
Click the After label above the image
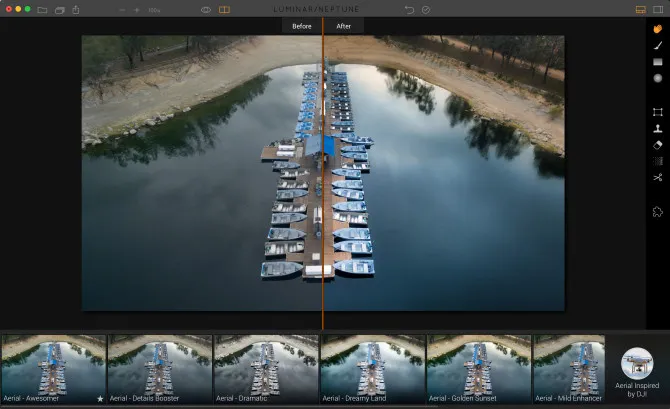pyautogui.click(x=344, y=26)
